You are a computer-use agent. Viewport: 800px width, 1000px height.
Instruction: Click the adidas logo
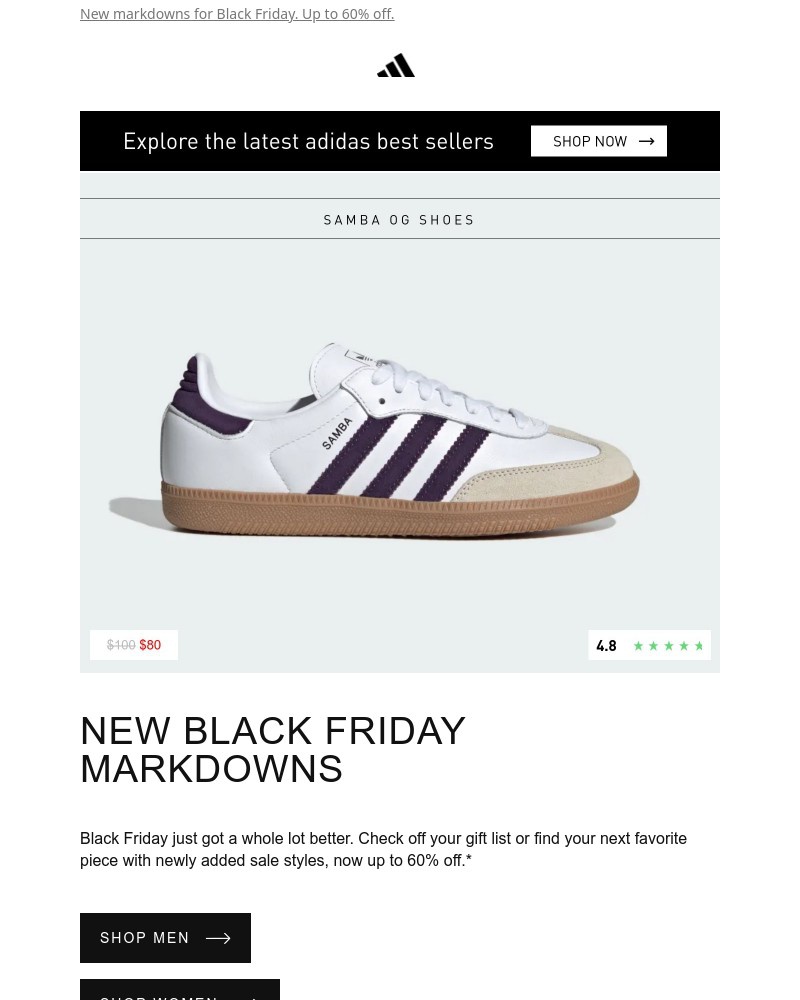396,64
